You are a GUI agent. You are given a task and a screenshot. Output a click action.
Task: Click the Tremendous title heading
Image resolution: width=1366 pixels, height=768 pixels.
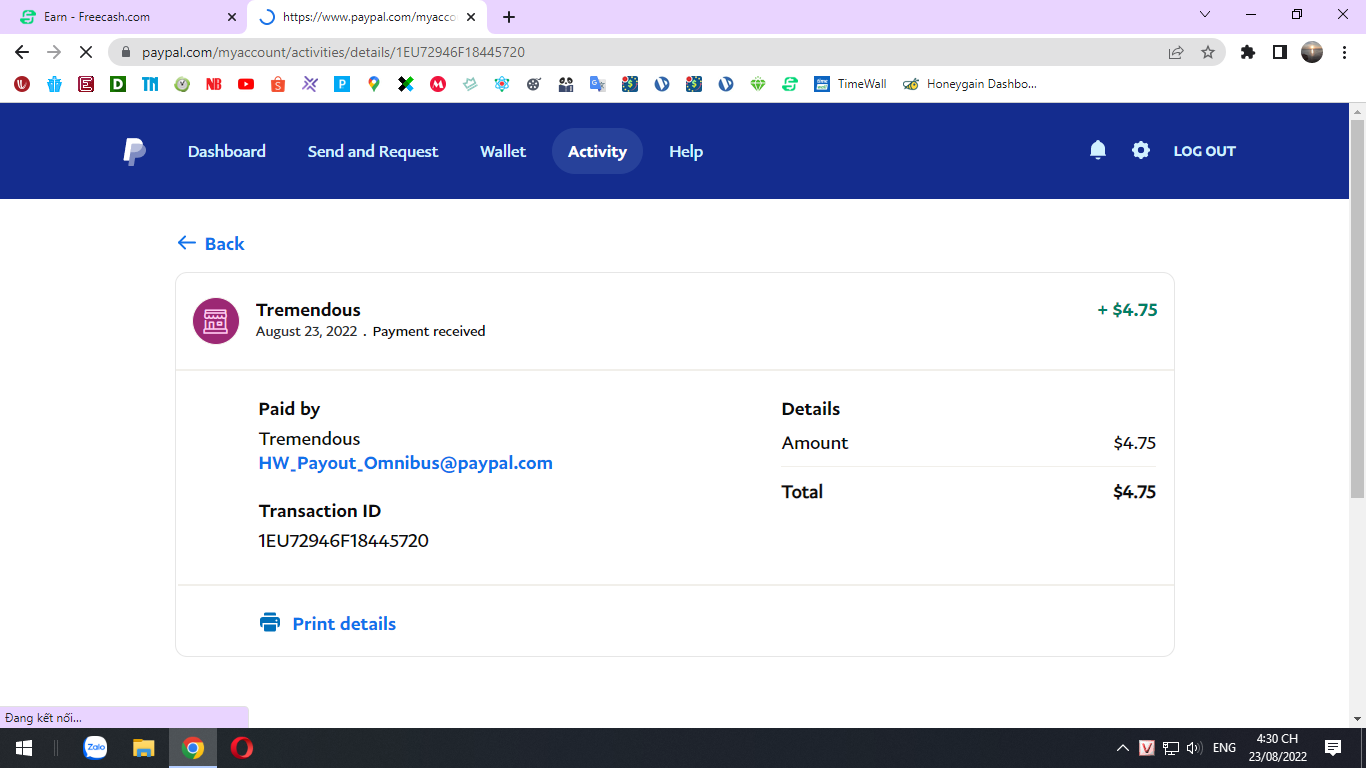[308, 310]
